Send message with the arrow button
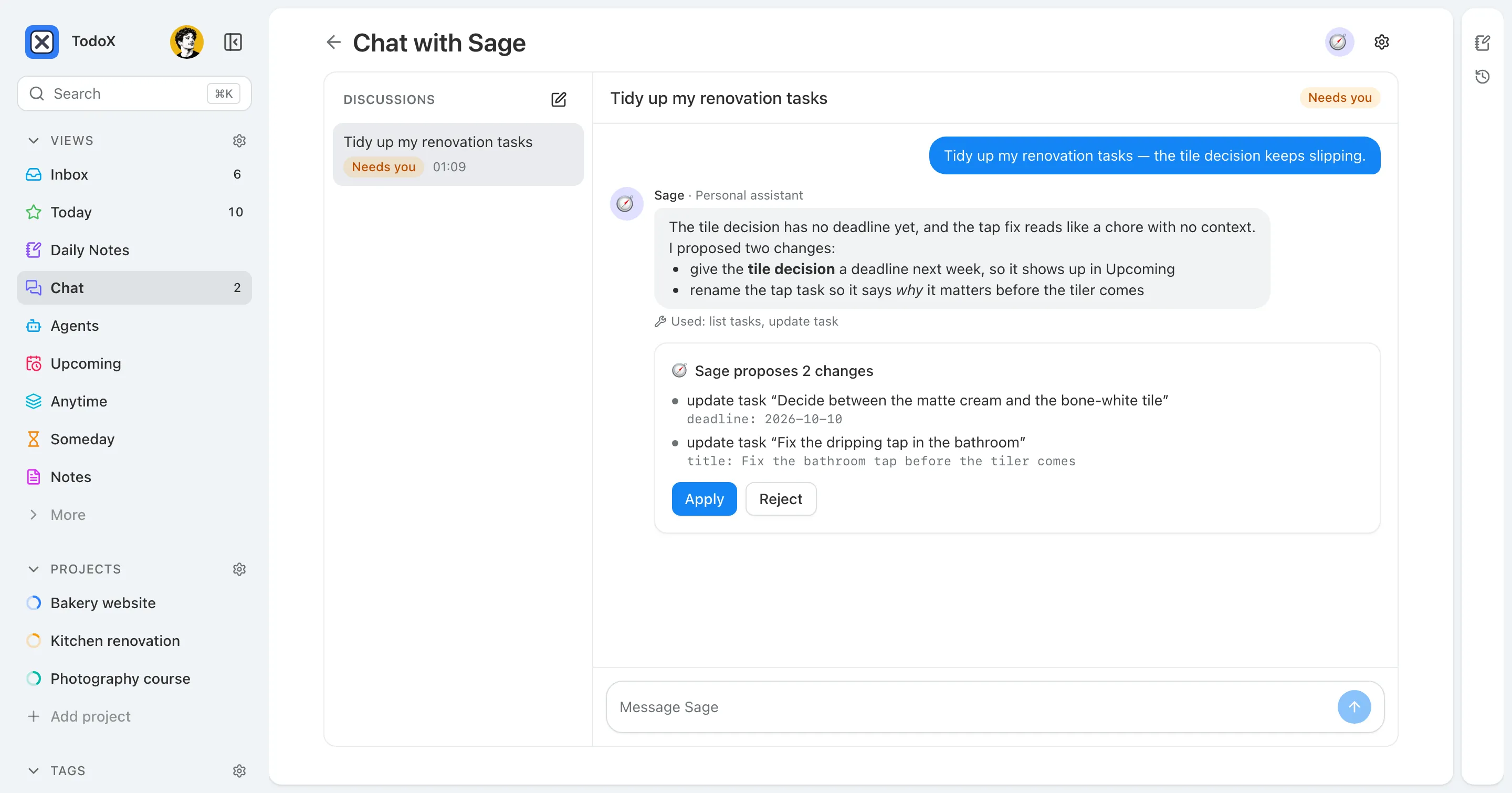Screen dimensions: 1512x793 [1354, 707]
